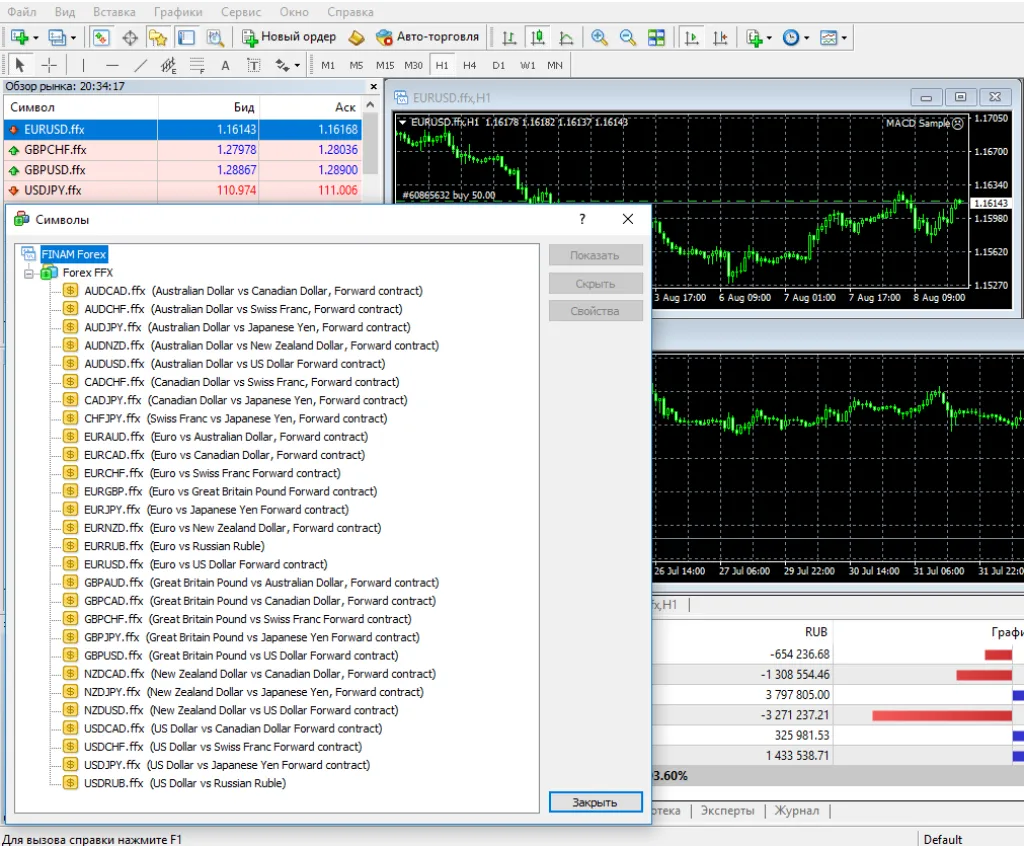This screenshot has height=846, width=1024.
Task: Click the Закрыть button in Символы dialog
Action: point(595,802)
